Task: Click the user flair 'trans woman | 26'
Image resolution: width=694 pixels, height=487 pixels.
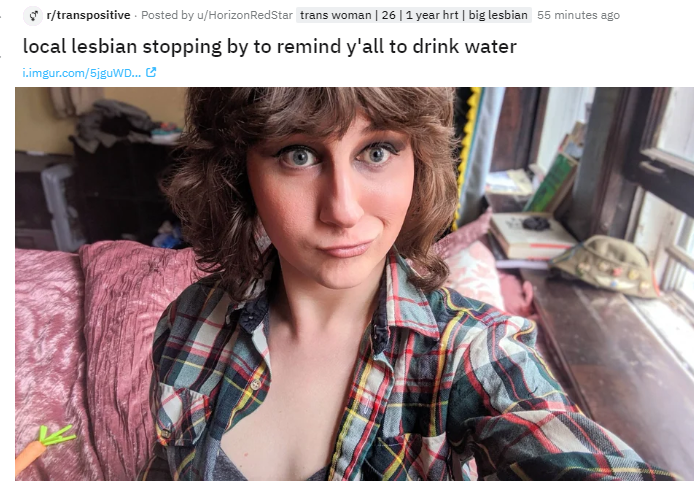Action: [347, 15]
